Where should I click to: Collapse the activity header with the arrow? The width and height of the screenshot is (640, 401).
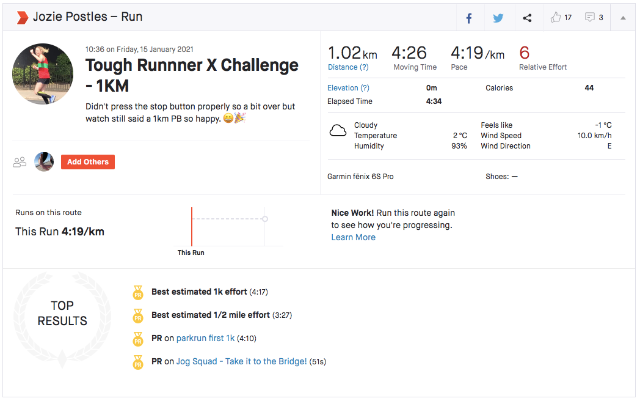[x=624, y=17]
